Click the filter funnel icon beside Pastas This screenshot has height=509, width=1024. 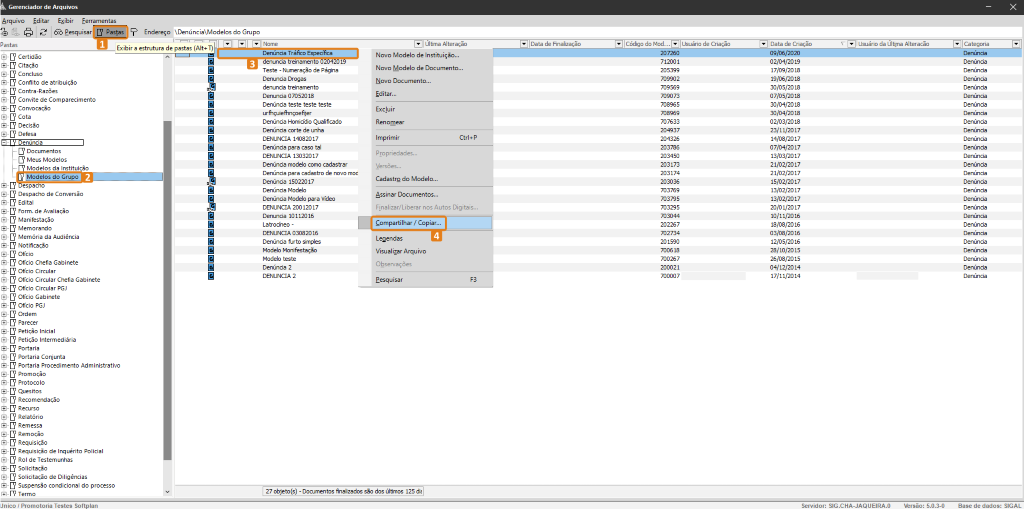click(x=134, y=32)
